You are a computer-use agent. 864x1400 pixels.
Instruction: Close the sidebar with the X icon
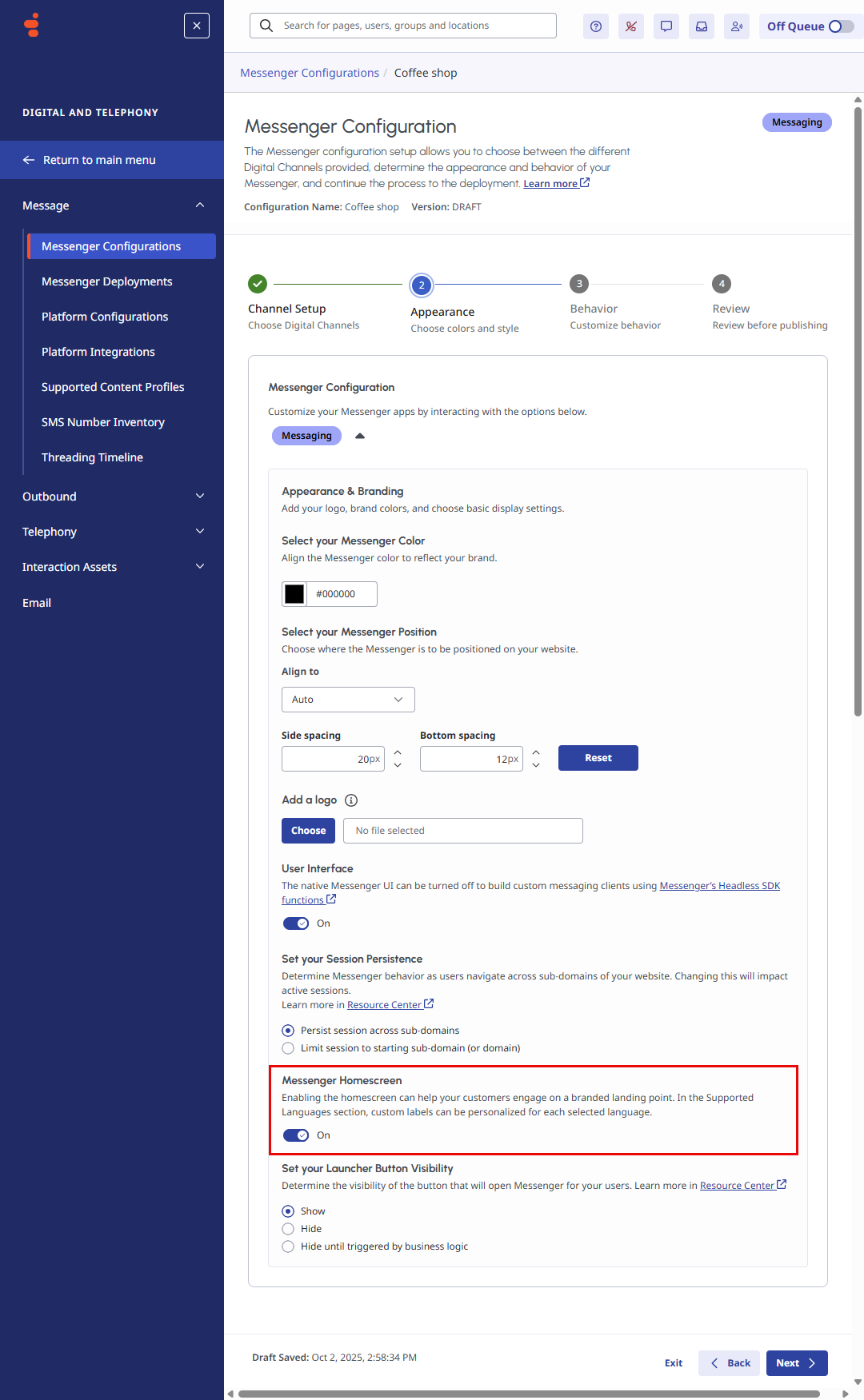[x=197, y=26]
